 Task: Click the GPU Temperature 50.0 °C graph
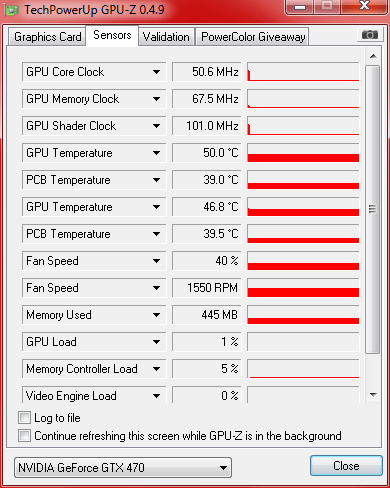tap(303, 153)
